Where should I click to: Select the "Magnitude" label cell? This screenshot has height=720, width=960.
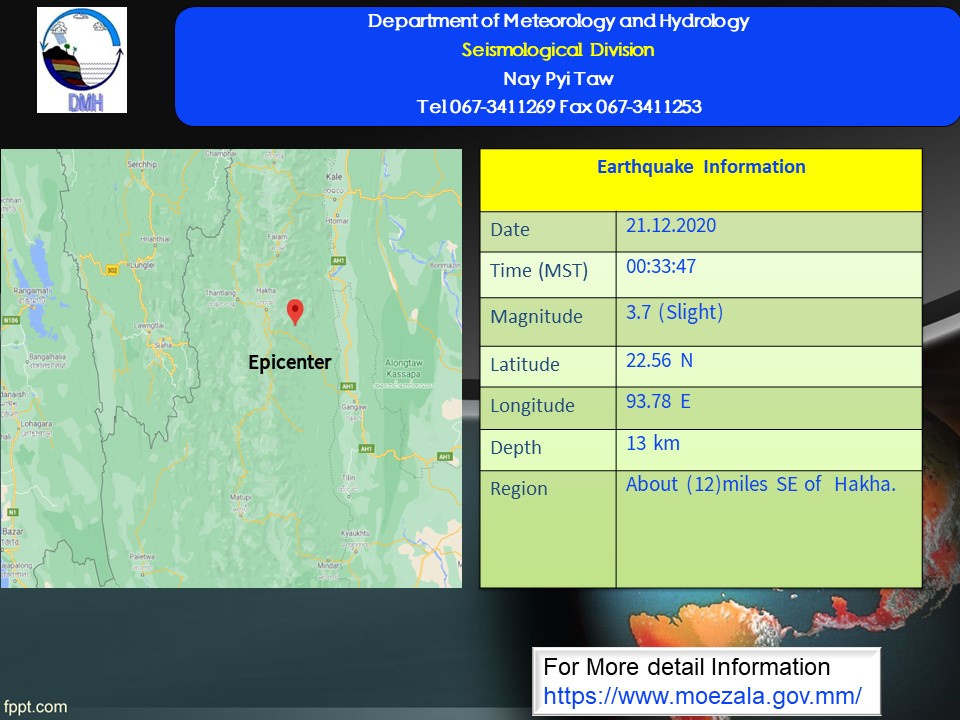[548, 321]
